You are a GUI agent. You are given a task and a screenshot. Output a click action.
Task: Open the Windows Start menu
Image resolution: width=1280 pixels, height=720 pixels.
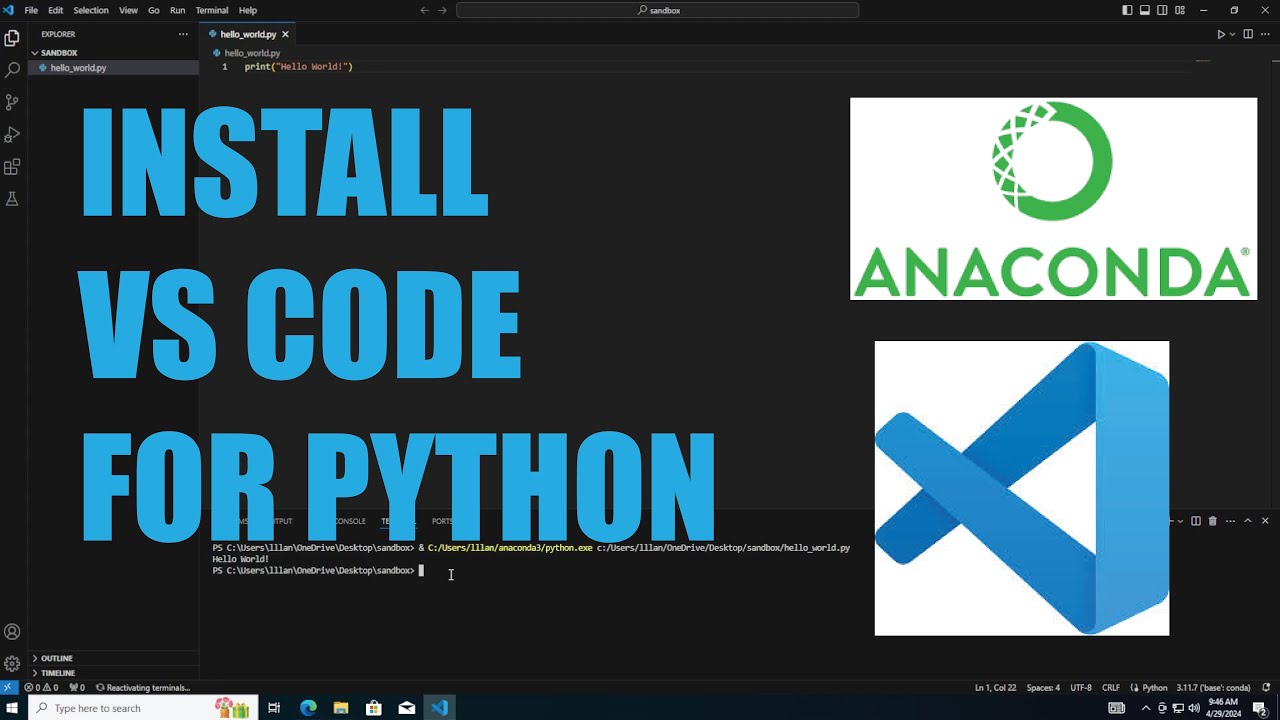pos(14,708)
